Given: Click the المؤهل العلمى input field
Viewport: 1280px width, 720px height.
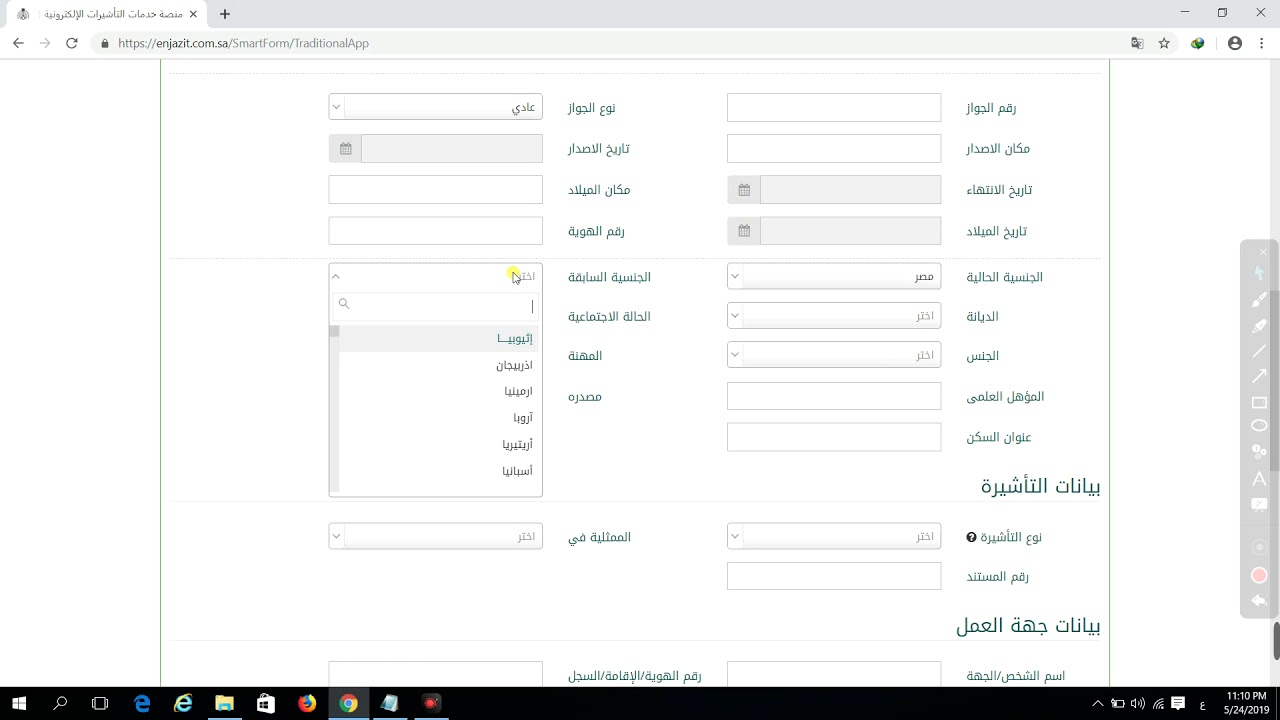Looking at the screenshot, I should pyautogui.click(x=834, y=396).
